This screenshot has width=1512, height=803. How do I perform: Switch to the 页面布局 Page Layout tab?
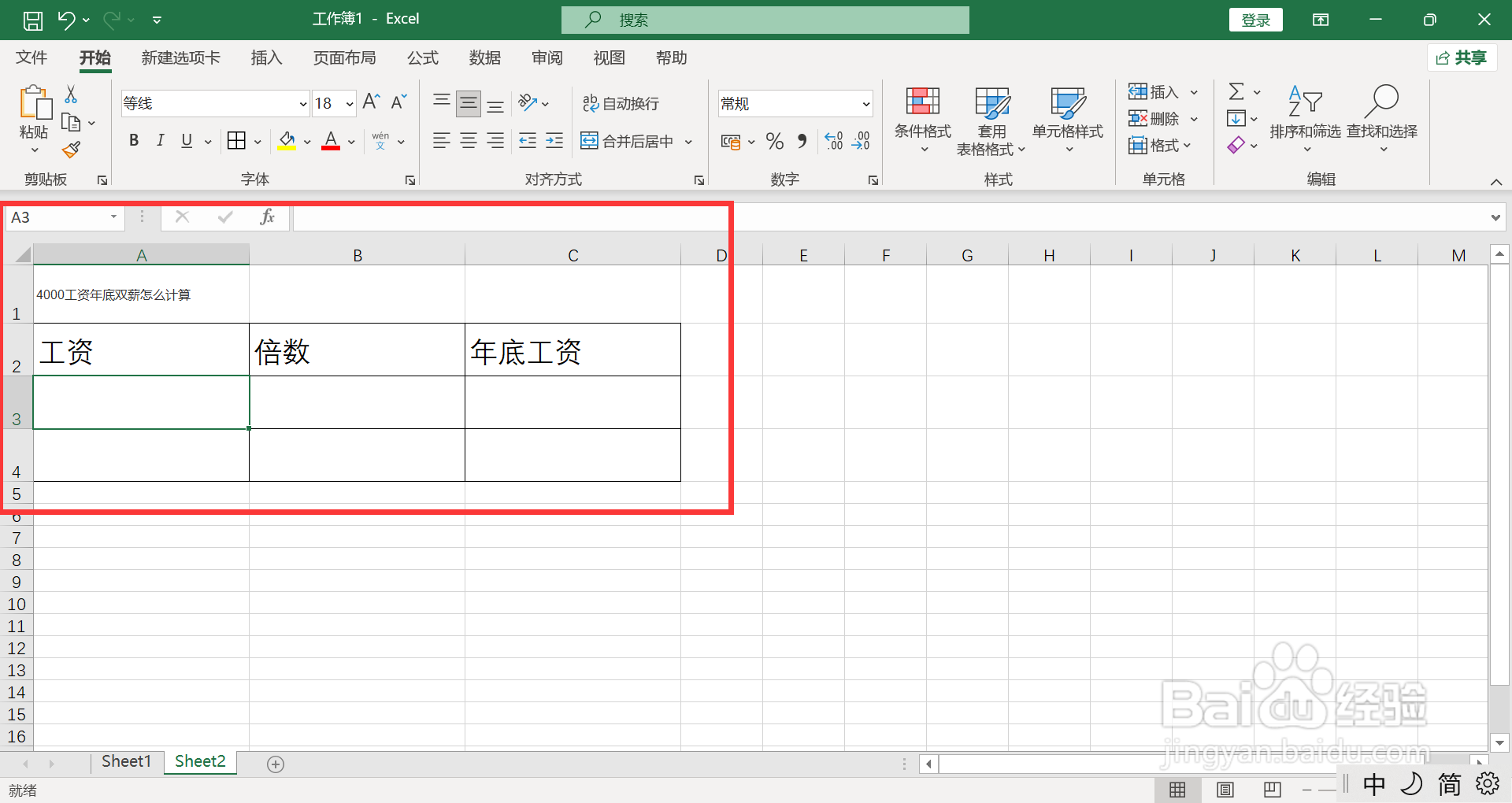tap(344, 57)
